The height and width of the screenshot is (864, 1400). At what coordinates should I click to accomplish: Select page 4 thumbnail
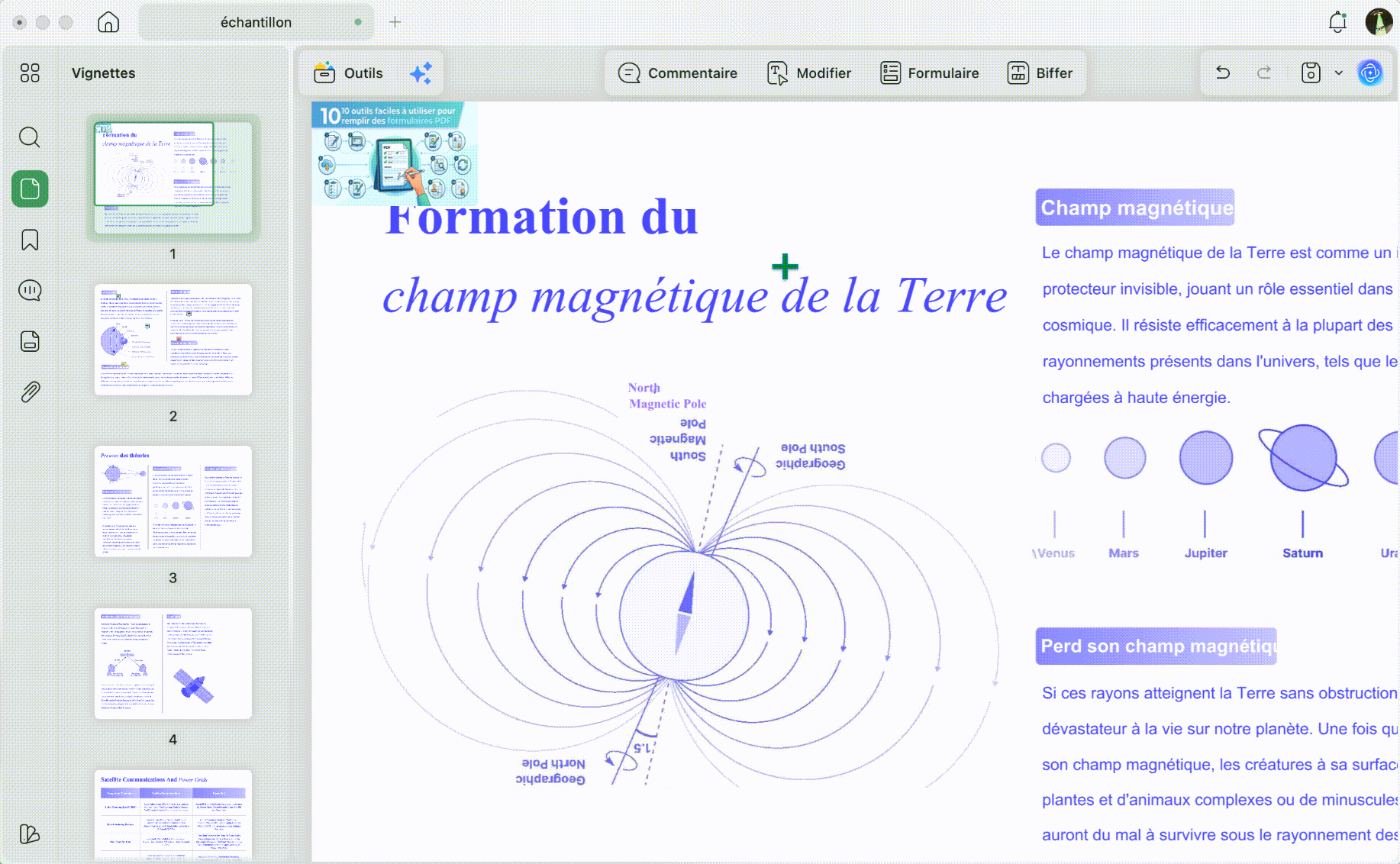click(x=173, y=663)
